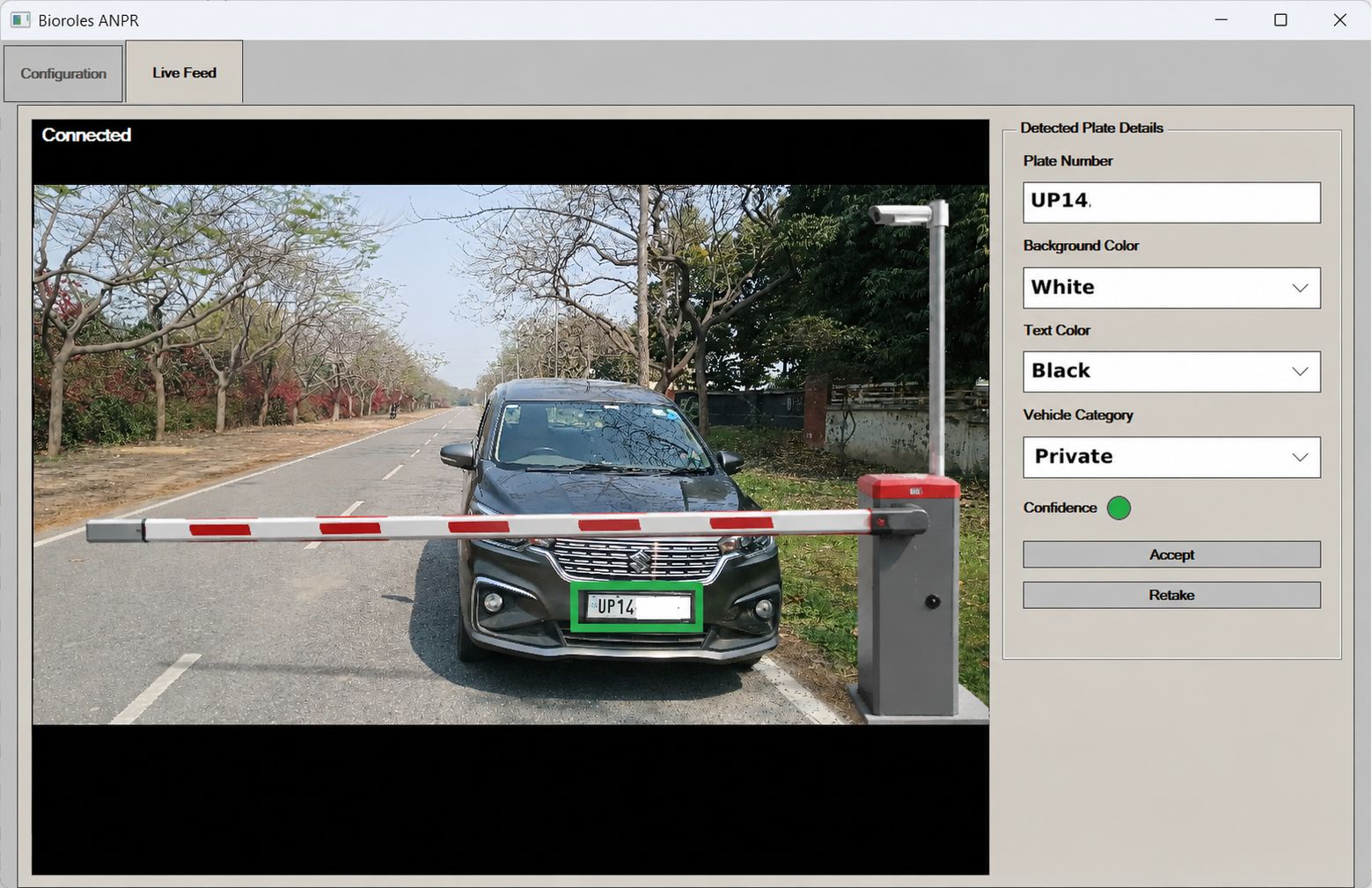The image size is (1372, 888).
Task: Open the Vehicle Category combo box
Action: (1171, 457)
